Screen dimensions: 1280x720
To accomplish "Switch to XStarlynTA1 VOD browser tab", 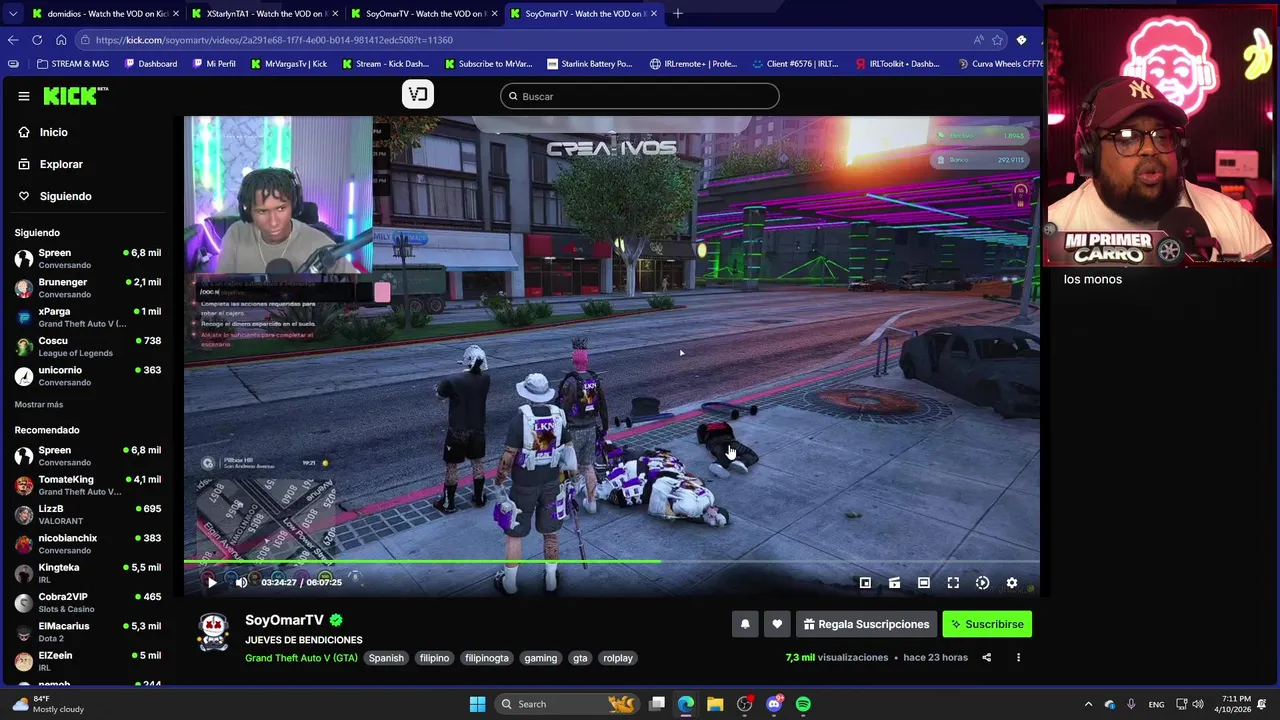I will click(x=265, y=14).
